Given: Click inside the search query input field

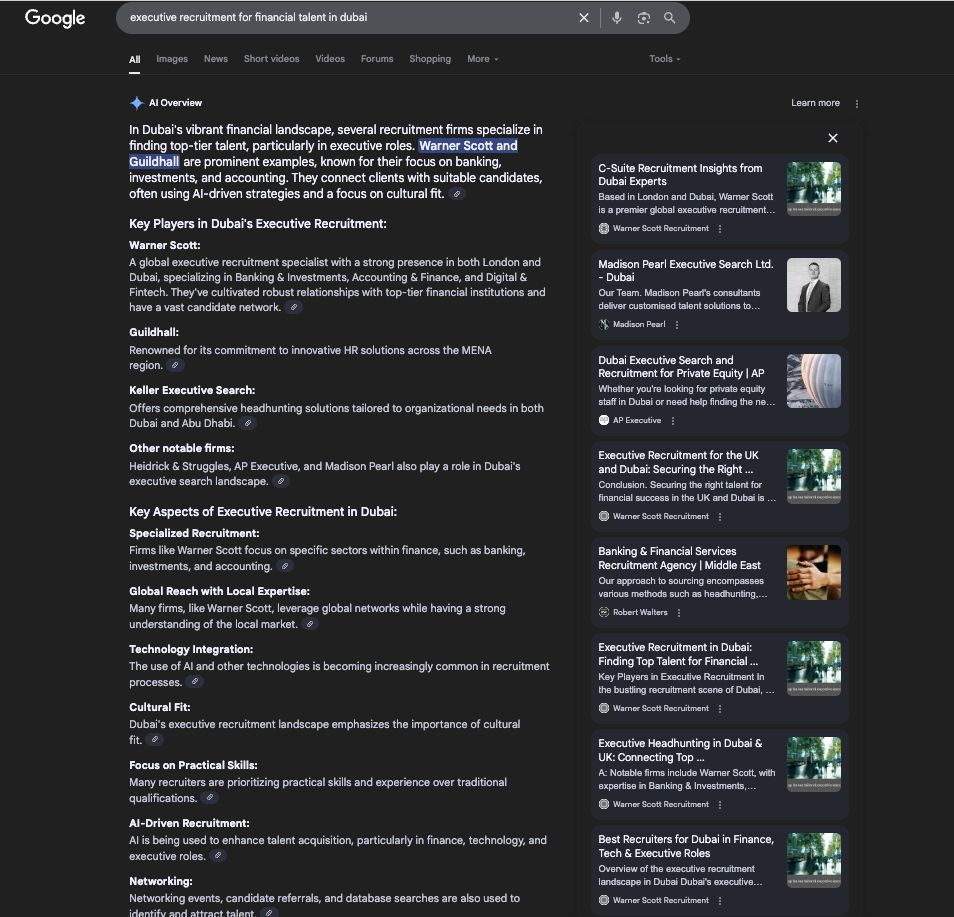Looking at the screenshot, I should coord(347,18).
